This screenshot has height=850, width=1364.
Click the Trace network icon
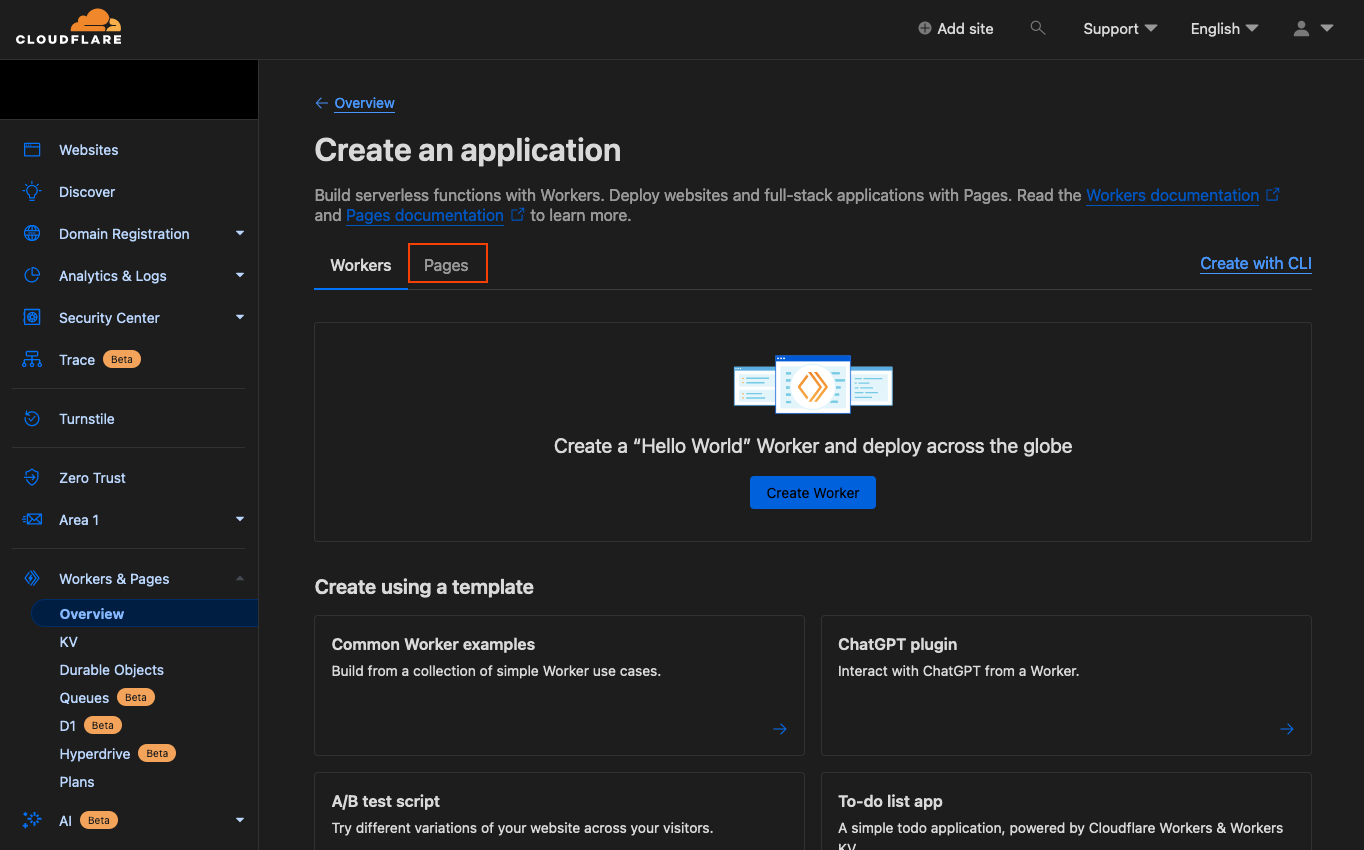coord(32,360)
